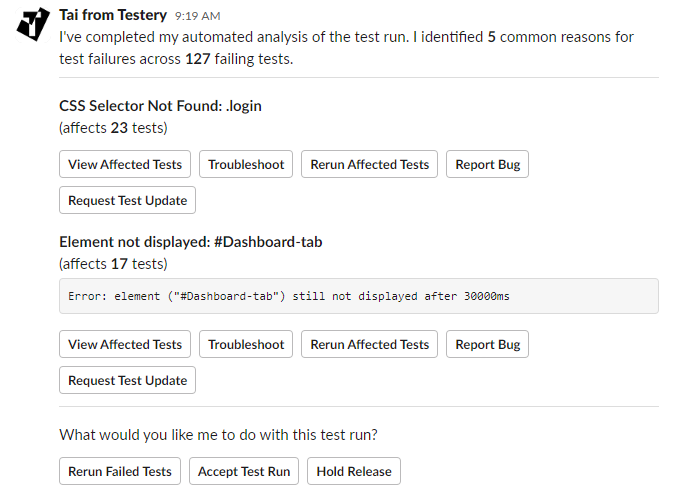View Affected Tests for #Dashboard-tab failure
698x504 pixels.
click(125, 344)
